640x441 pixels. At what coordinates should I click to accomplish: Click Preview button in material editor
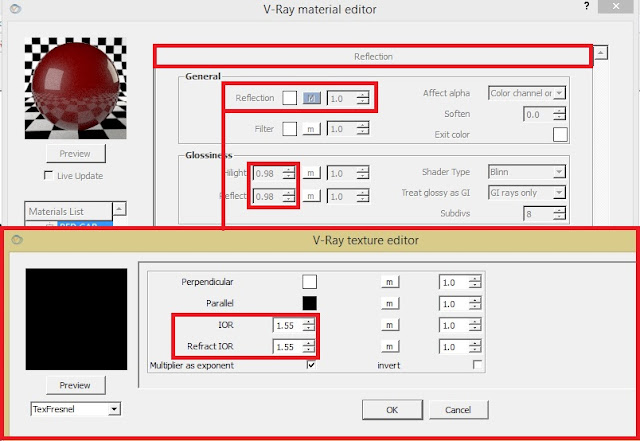click(x=76, y=154)
